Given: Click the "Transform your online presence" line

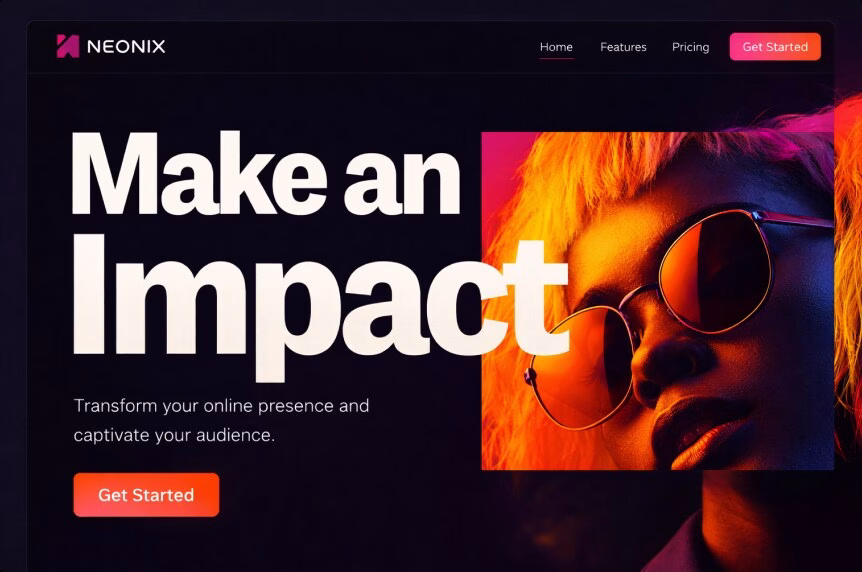Looking at the screenshot, I should (x=222, y=406).
